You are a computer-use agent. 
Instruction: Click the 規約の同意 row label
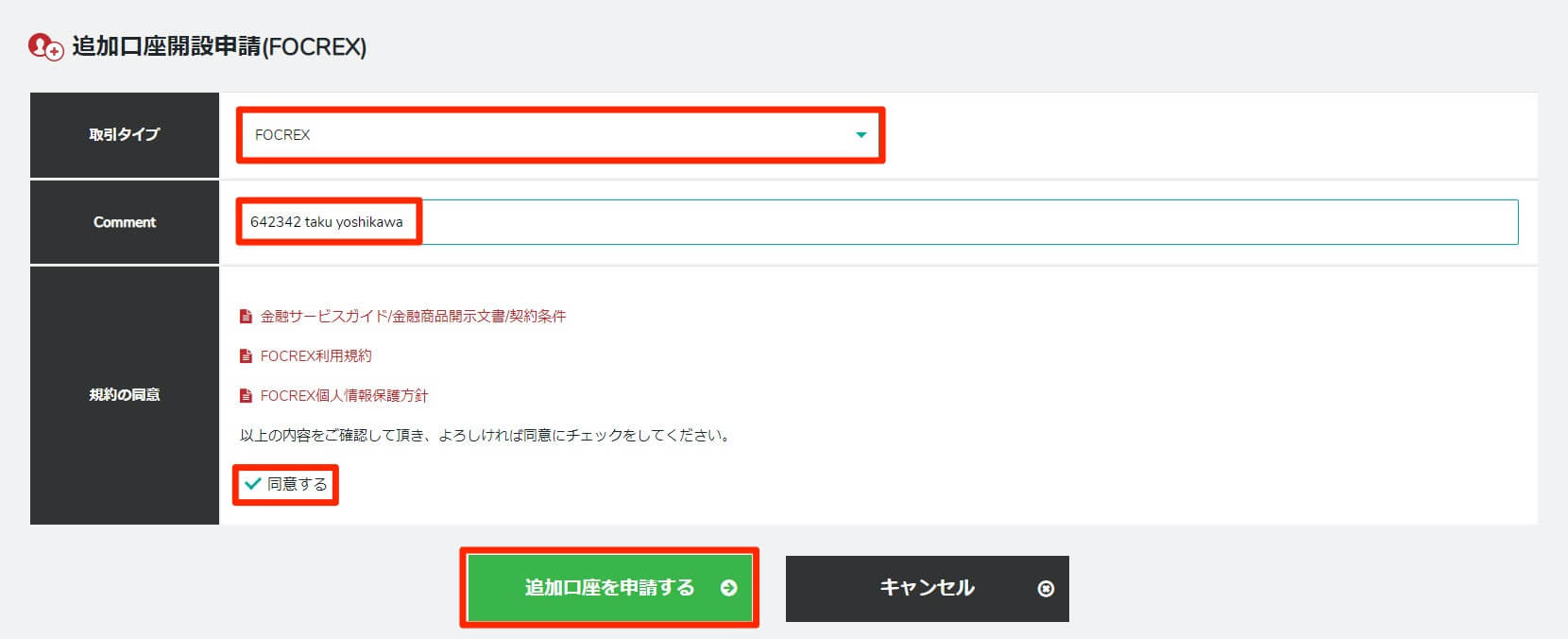coord(125,395)
